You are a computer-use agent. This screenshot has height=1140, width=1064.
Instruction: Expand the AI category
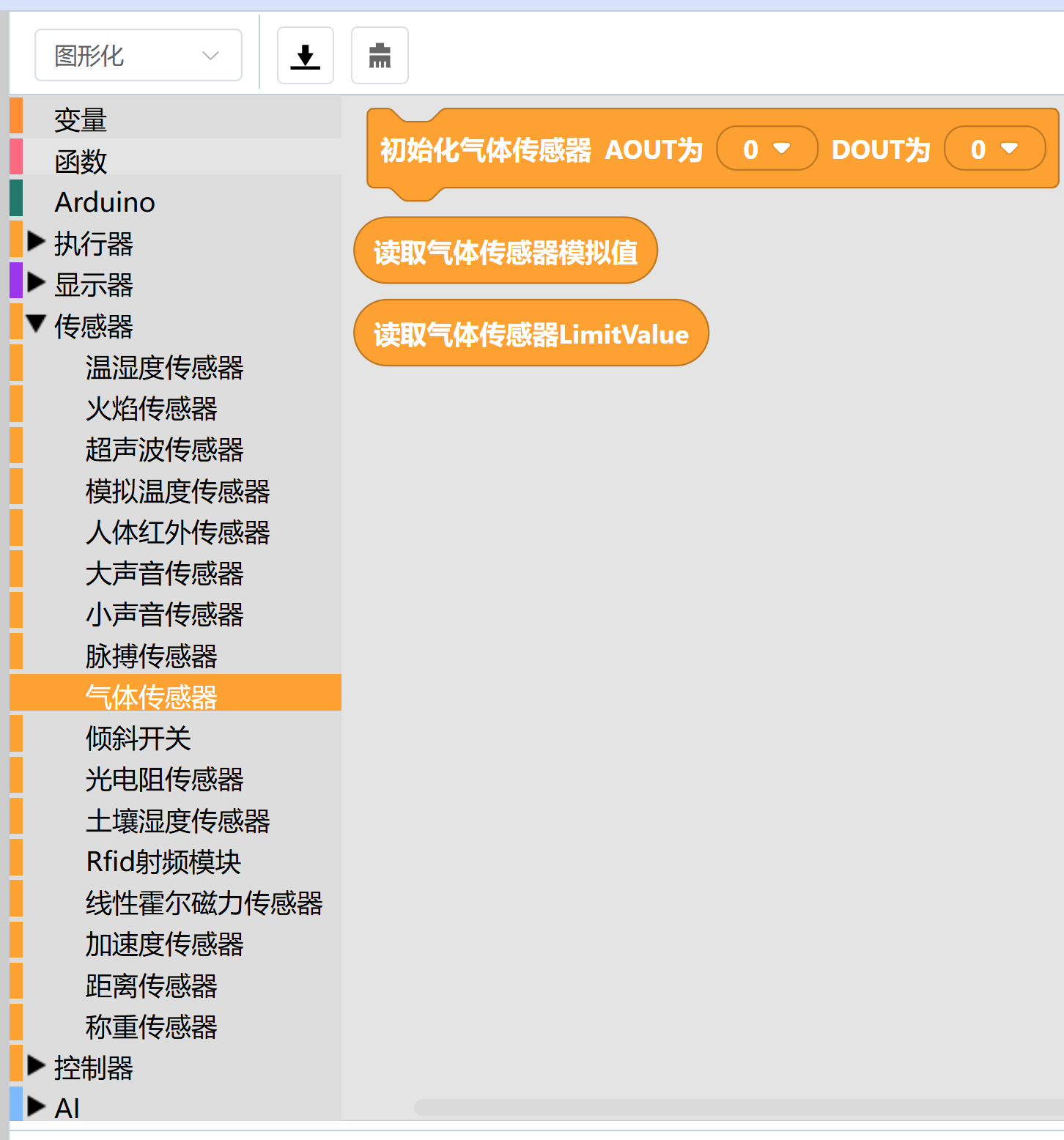point(36,1106)
